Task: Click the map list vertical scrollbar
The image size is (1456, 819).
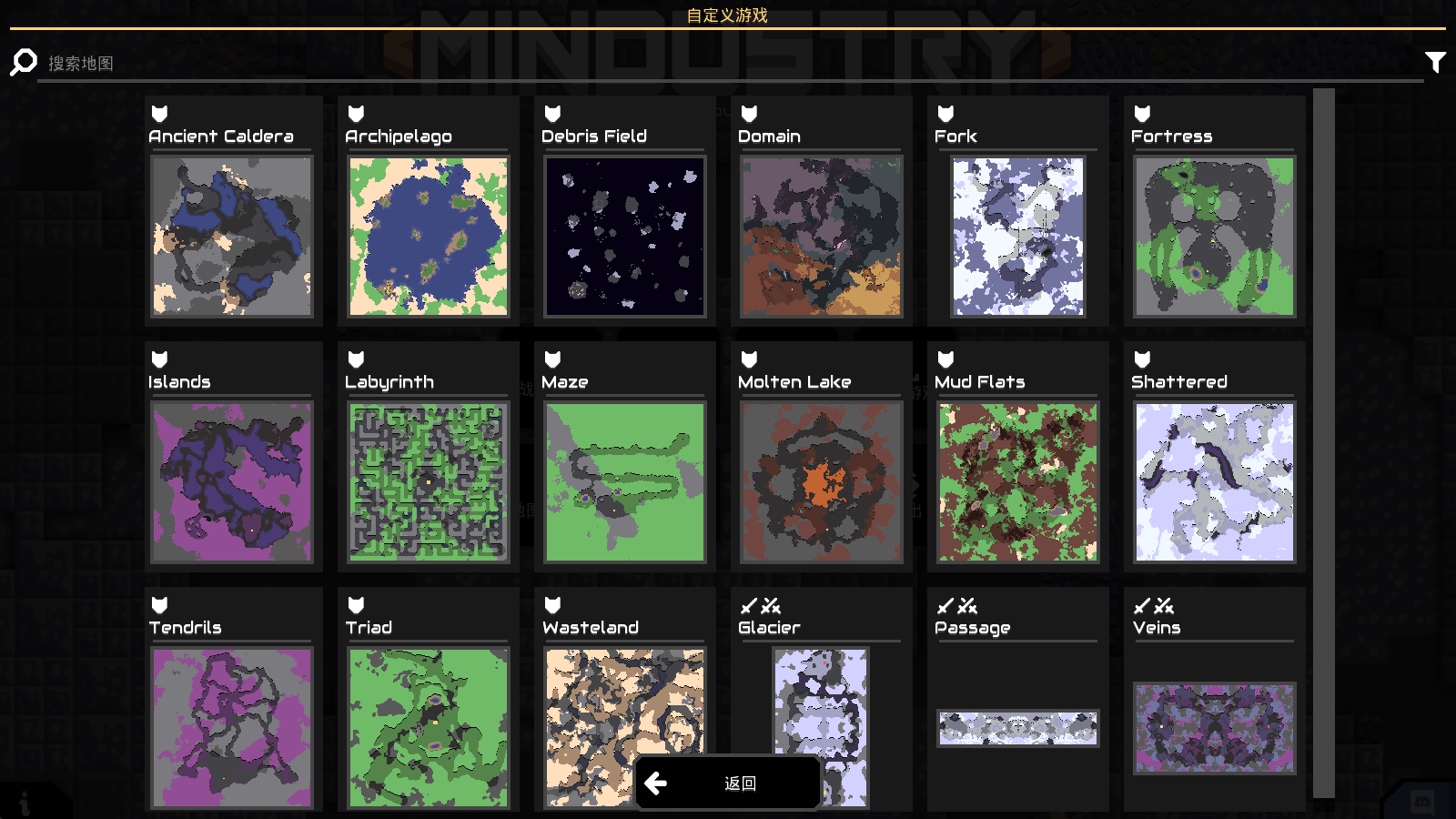Action: point(1324,444)
